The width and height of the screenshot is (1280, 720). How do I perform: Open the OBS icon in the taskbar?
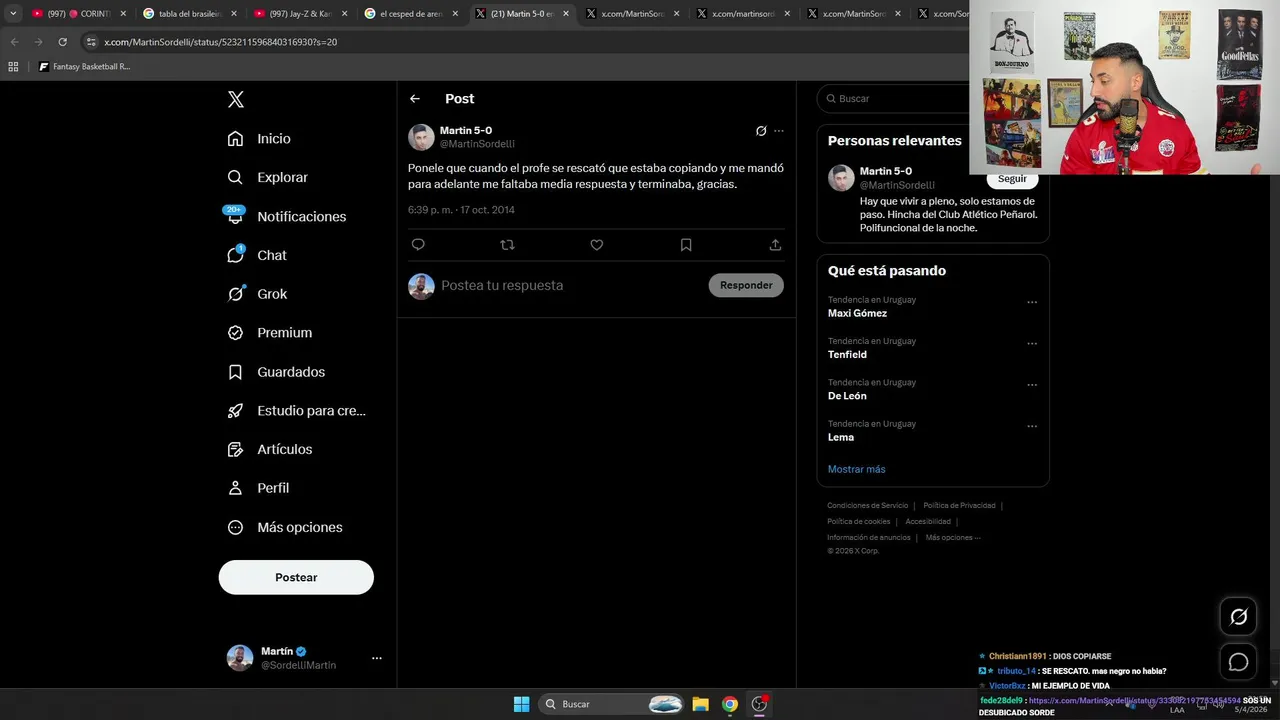760,704
